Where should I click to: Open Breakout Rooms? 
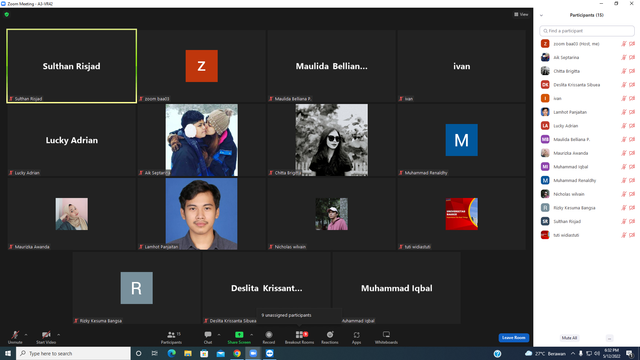[x=299, y=337]
